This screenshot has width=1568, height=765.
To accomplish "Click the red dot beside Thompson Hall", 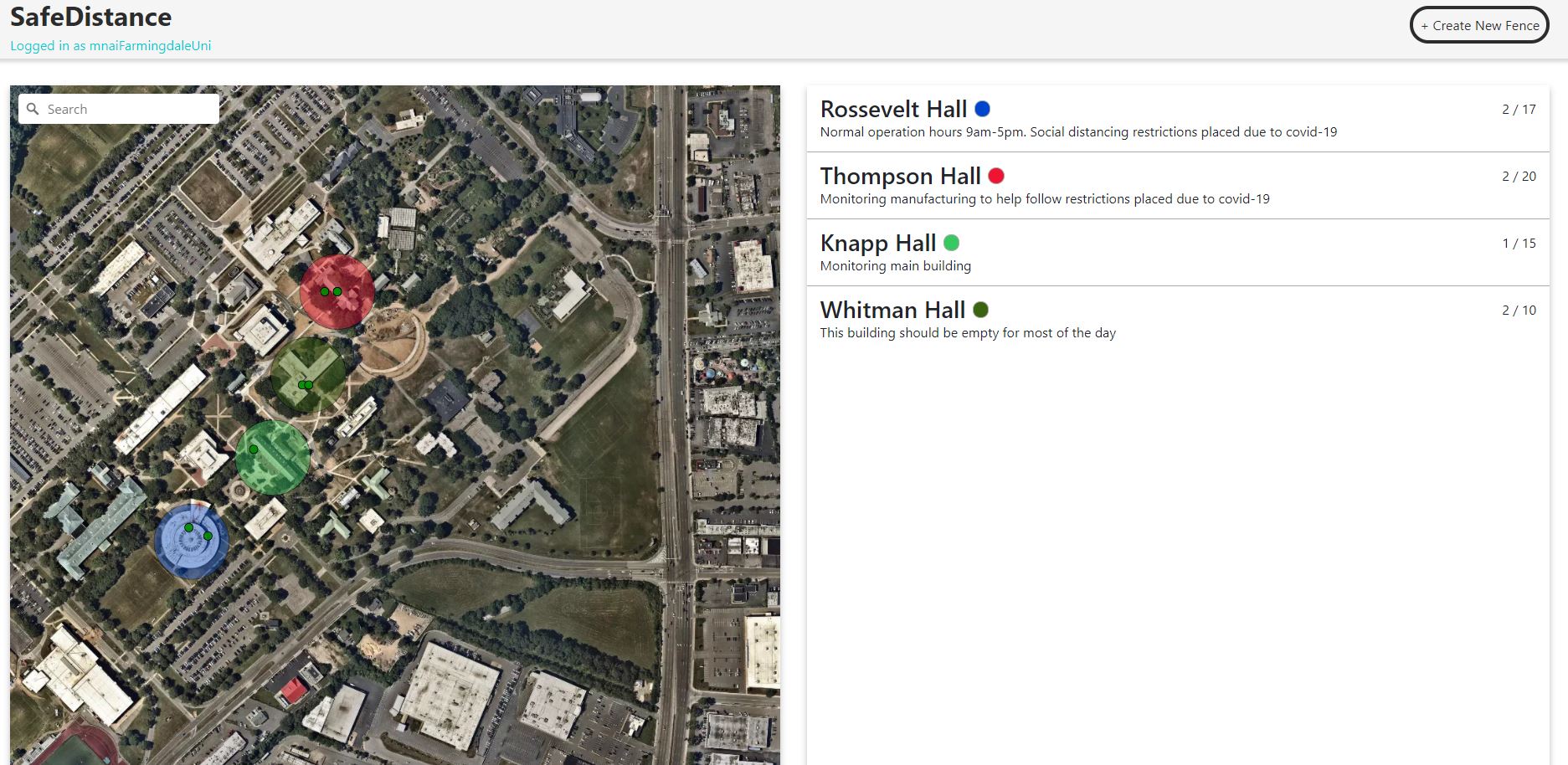I will click(x=996, y=176).
